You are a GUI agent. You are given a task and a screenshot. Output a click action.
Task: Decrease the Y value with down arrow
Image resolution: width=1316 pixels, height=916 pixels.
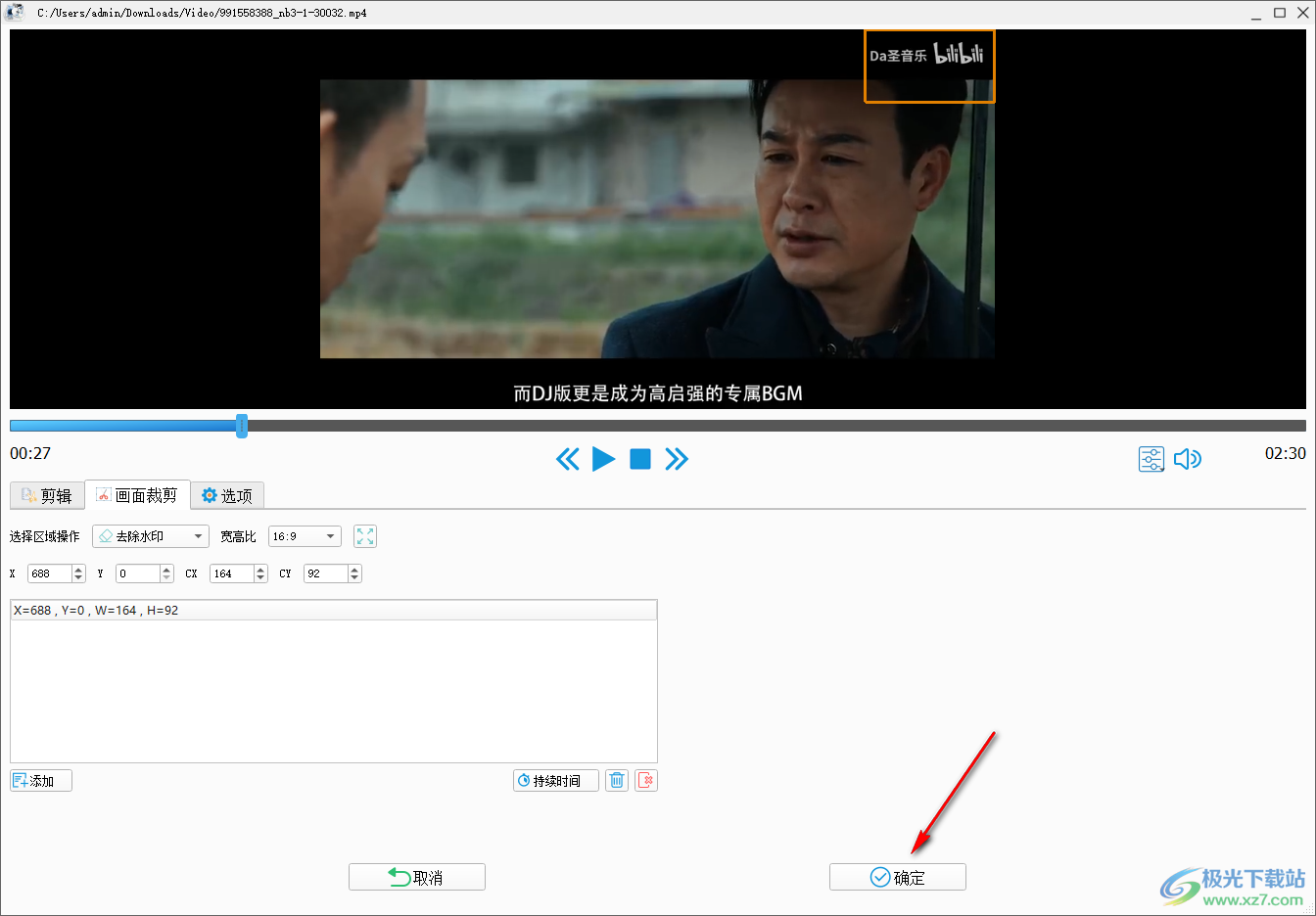(167, 578)
